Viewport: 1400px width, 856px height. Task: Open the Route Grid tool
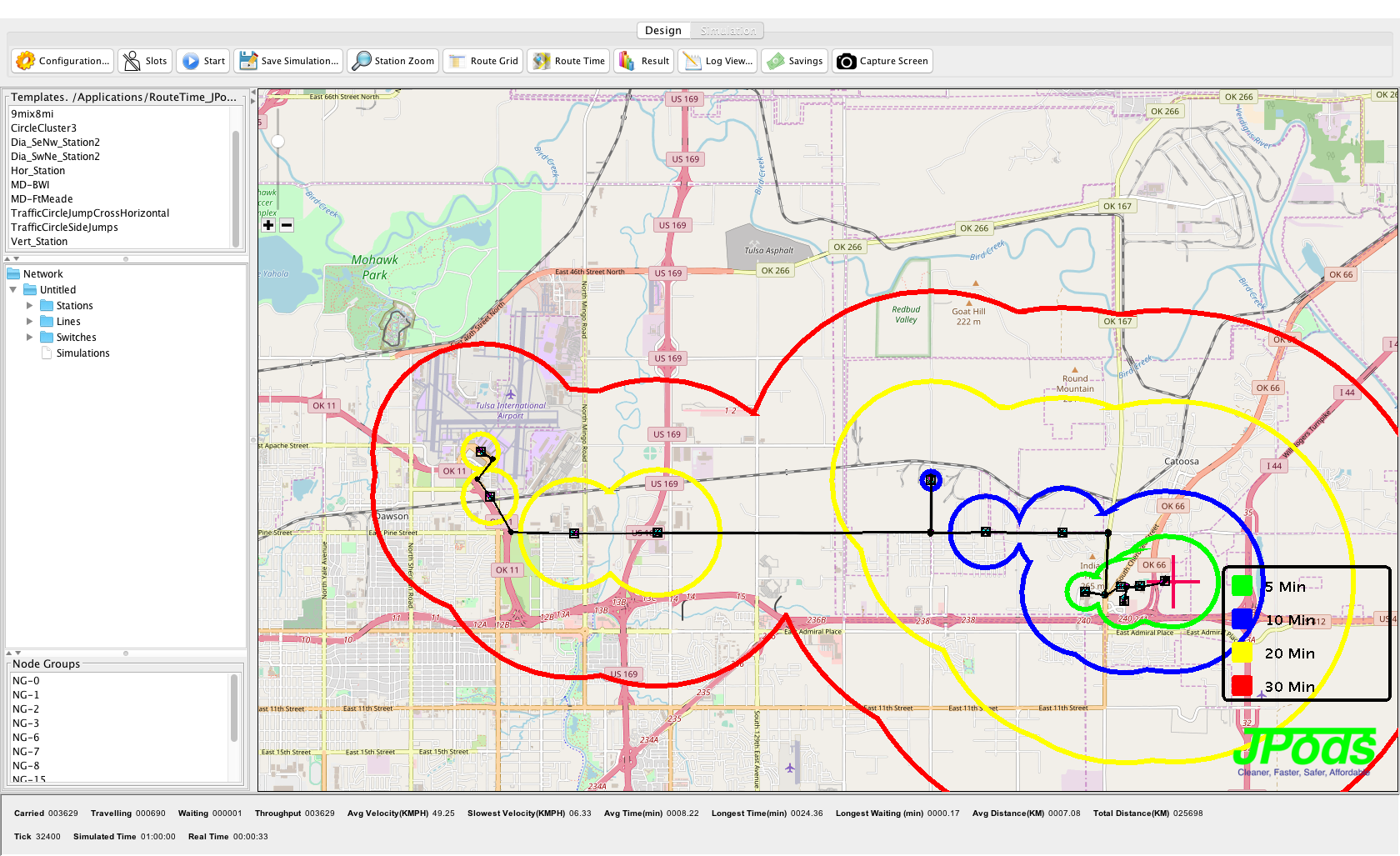tap(457, 61)
